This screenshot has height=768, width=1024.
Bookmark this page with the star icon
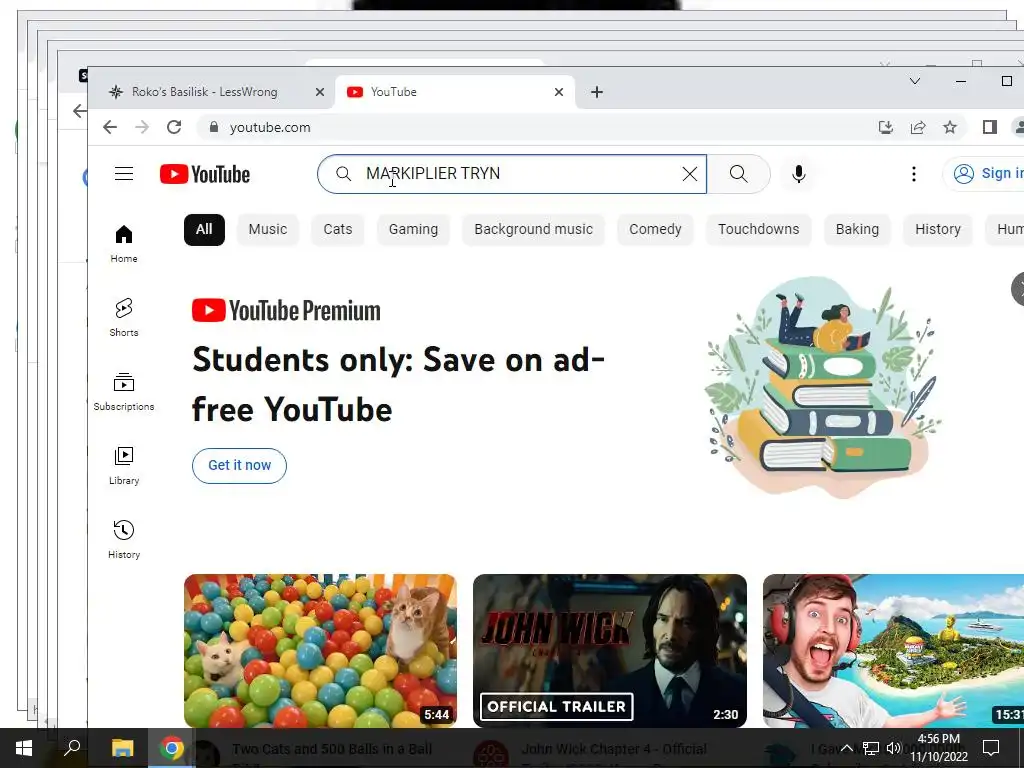(950, 127)
